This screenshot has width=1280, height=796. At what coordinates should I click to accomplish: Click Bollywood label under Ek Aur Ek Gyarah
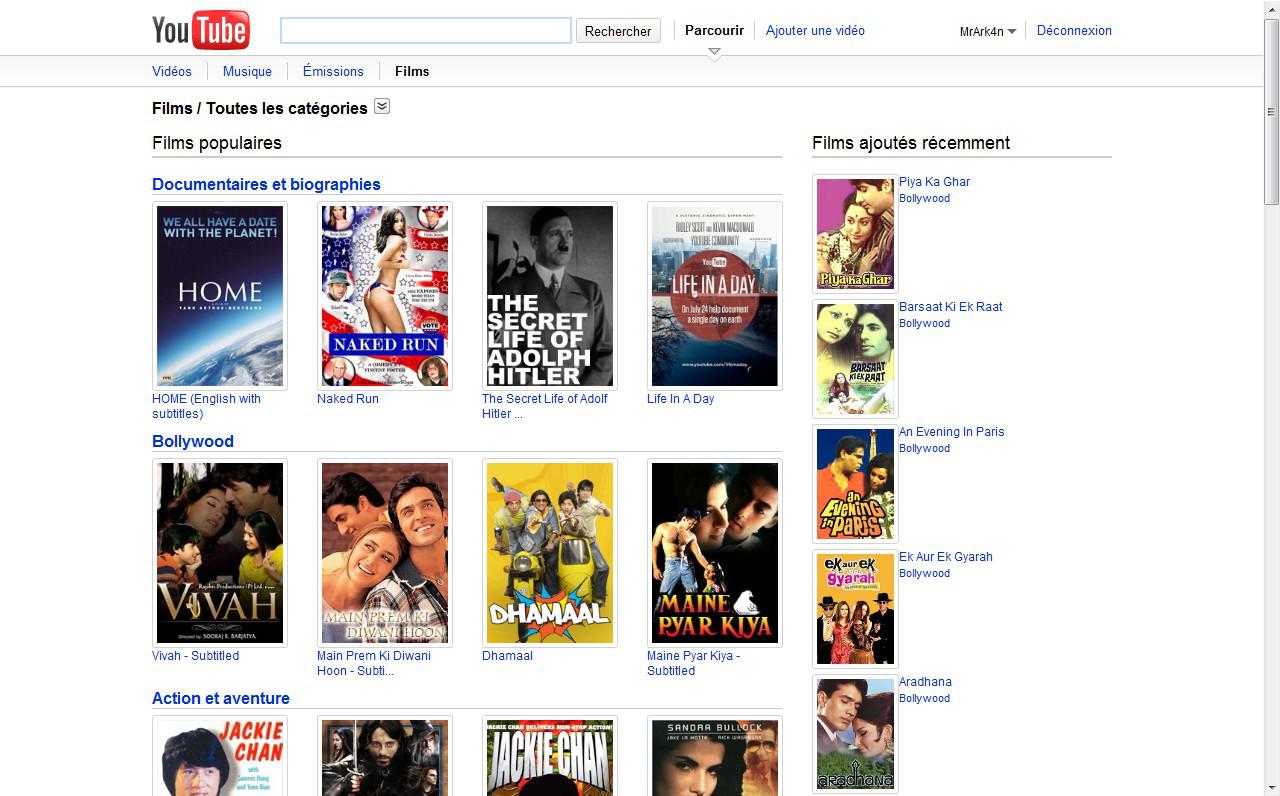click(924, 573)
